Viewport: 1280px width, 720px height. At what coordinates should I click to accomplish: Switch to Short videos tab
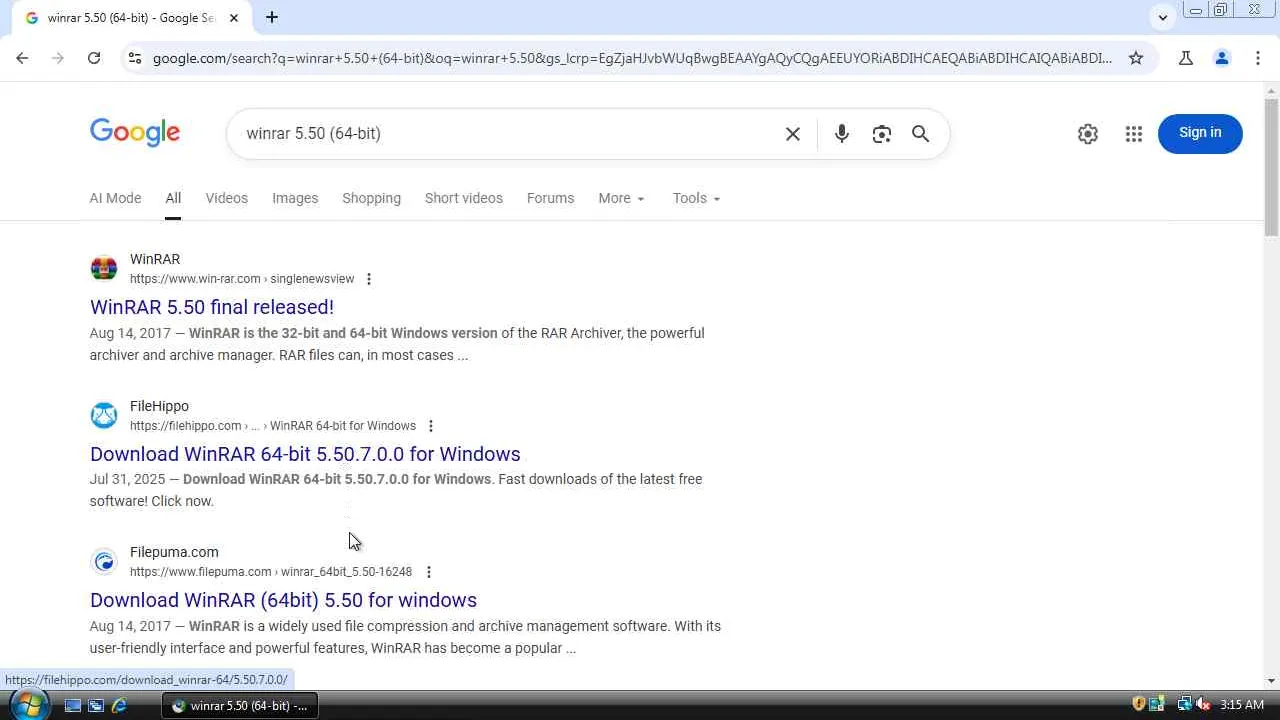click(x=464, y=198)
